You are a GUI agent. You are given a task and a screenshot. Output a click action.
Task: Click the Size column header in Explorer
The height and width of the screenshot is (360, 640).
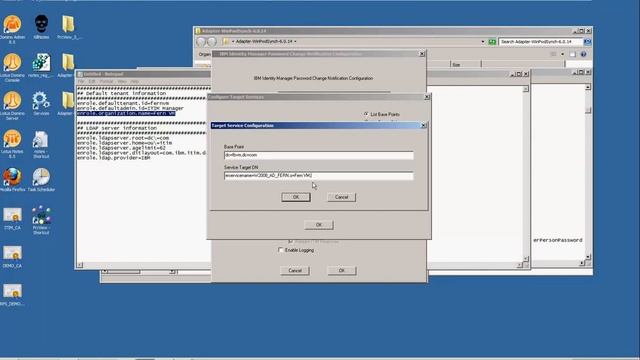pos(466,64)
